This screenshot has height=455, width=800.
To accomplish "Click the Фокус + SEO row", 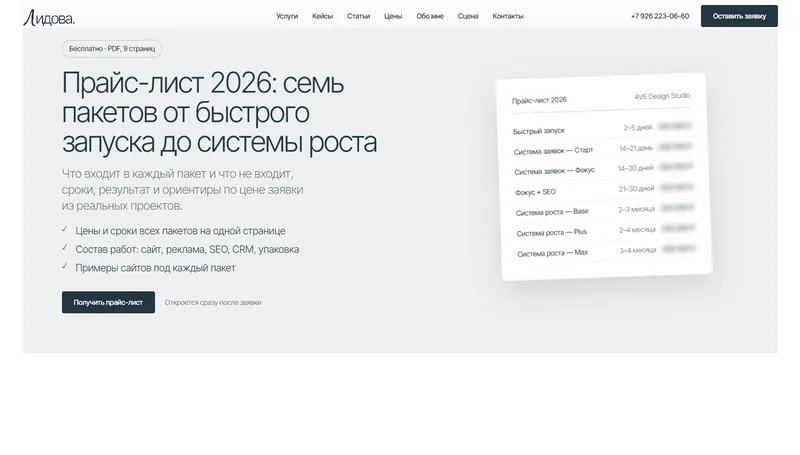I will point(605,190).
